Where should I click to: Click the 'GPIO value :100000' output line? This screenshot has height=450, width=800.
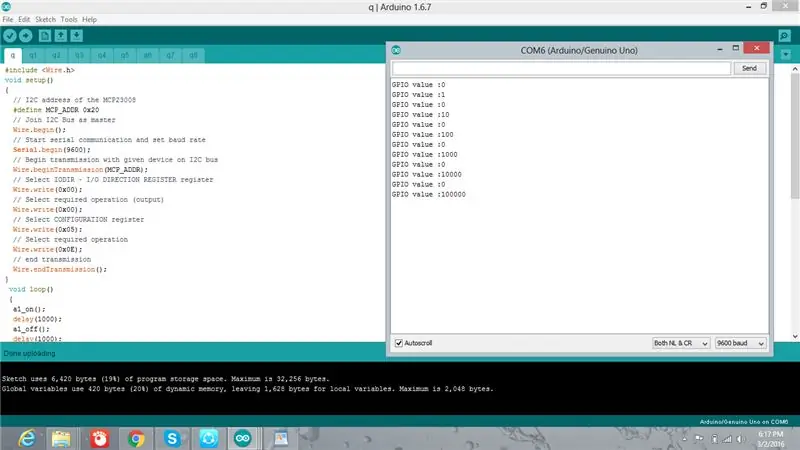(x=429, y=194)
